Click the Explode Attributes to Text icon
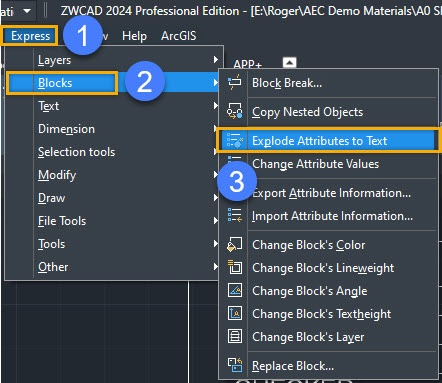The width and height of the screenshot is (442, 383). click(235, 140)
